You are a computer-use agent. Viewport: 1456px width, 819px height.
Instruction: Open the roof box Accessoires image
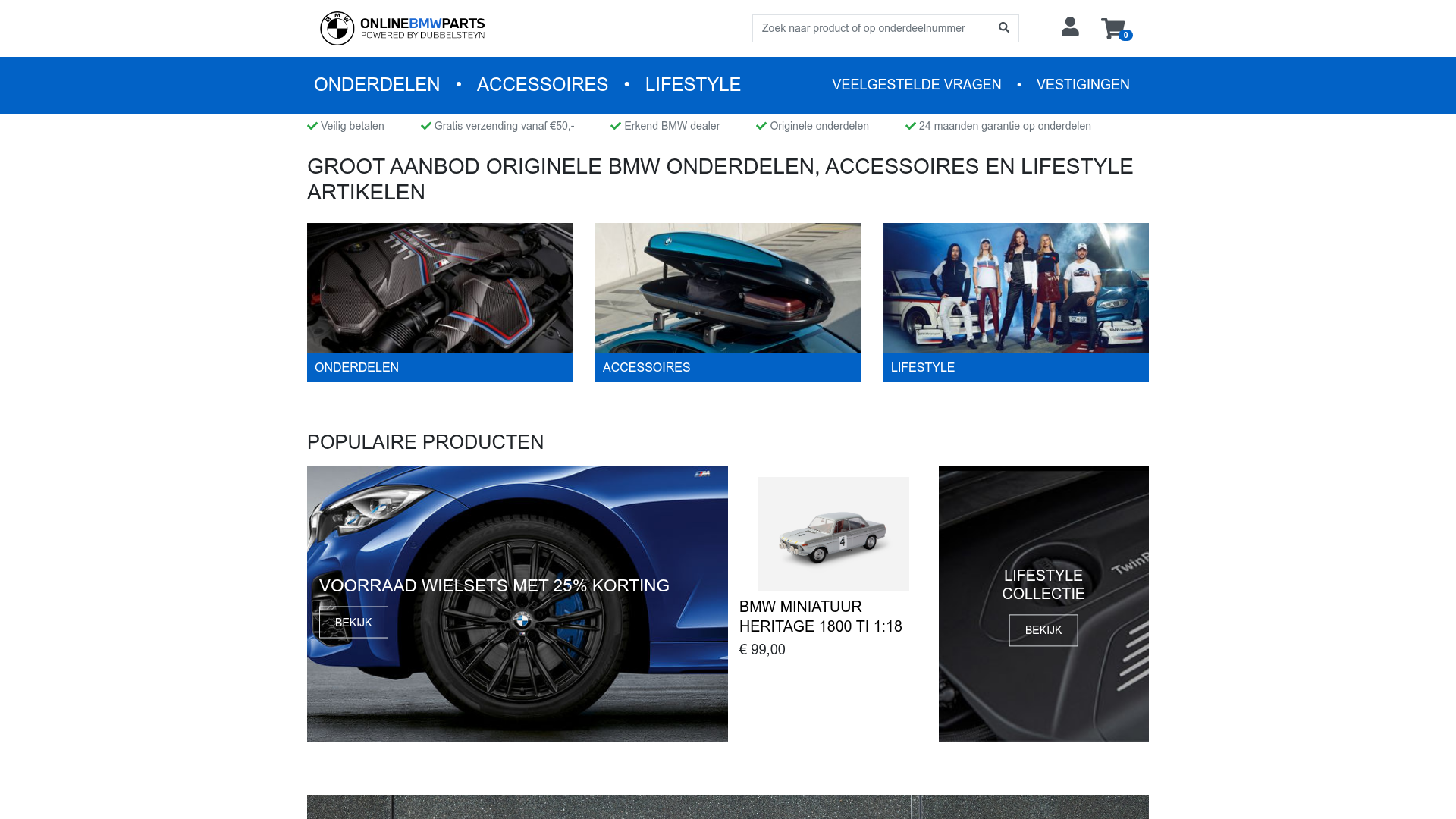coord(728,287)
